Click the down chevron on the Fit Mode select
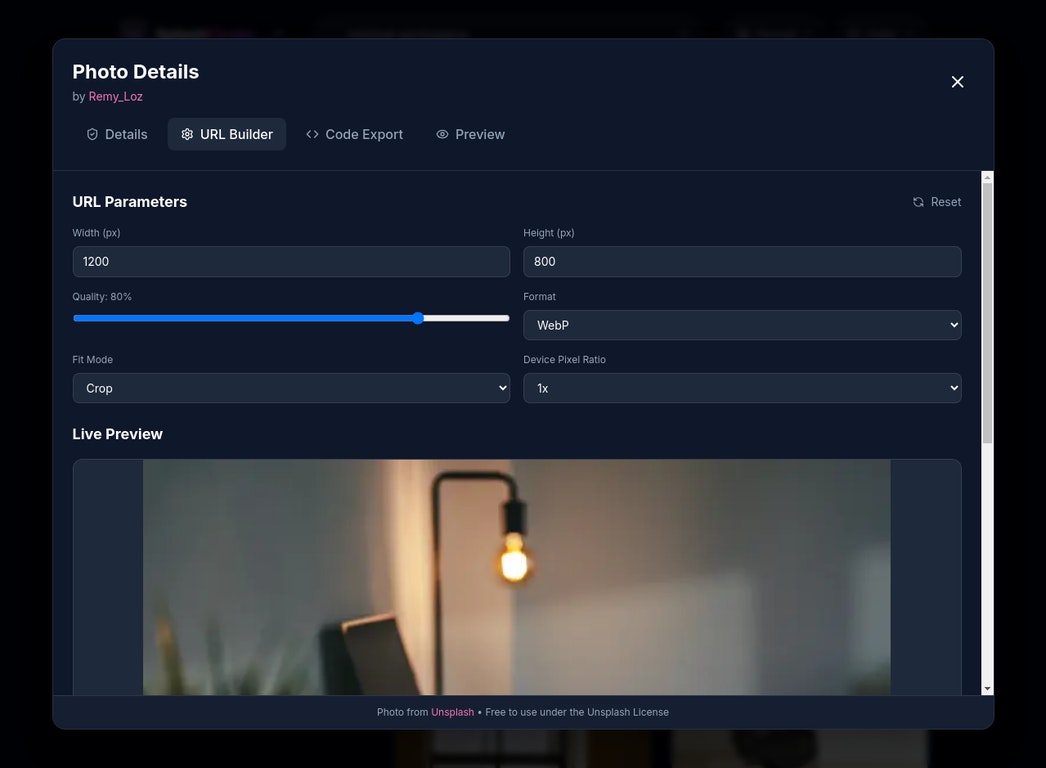The height and width of the screenshot is (768, 1046). [501, 388]
